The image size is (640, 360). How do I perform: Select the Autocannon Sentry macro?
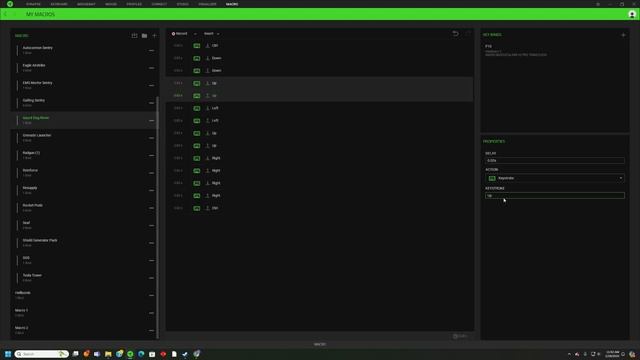point(84,50)
